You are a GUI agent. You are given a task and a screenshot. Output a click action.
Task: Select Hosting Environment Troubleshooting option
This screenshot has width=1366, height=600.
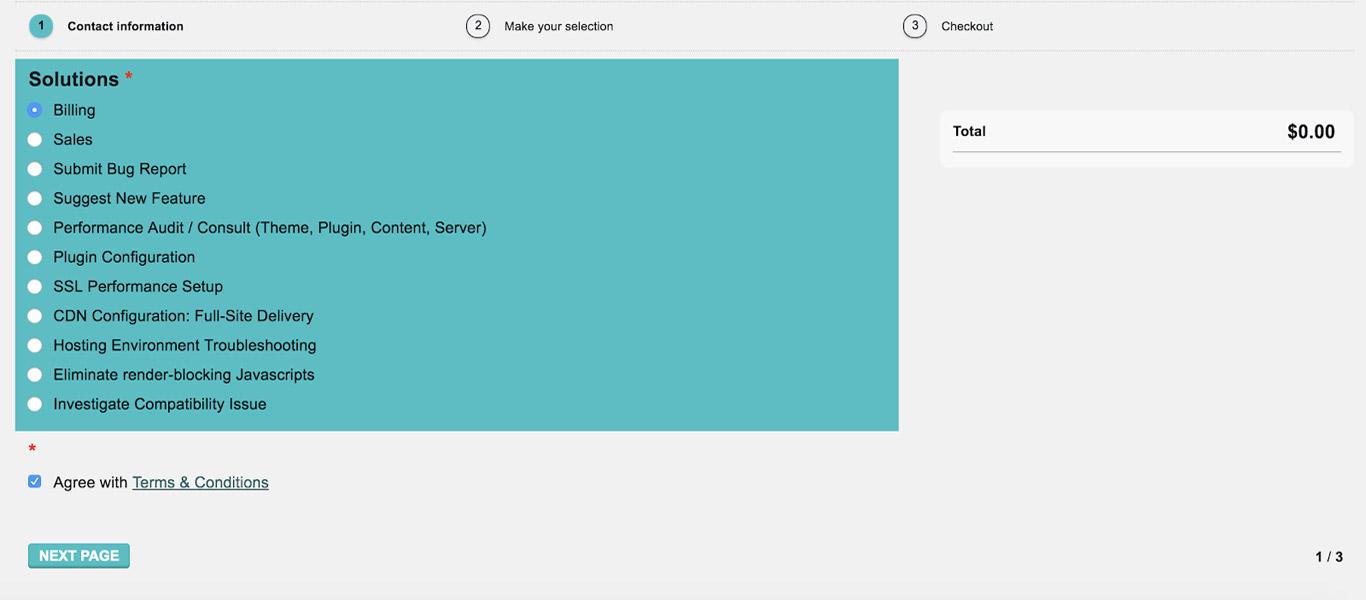click(x=35, y=345)
